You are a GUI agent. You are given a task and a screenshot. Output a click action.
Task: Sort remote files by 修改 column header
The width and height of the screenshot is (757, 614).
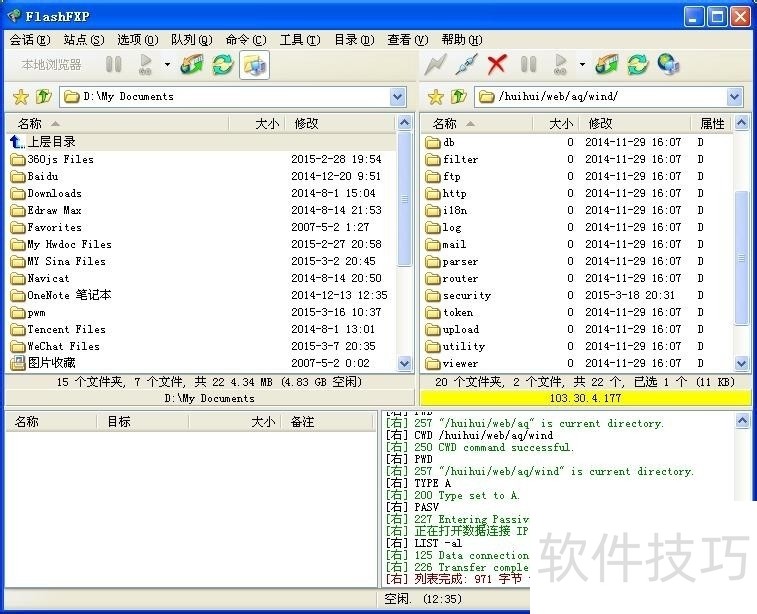(x=635, y=124)
